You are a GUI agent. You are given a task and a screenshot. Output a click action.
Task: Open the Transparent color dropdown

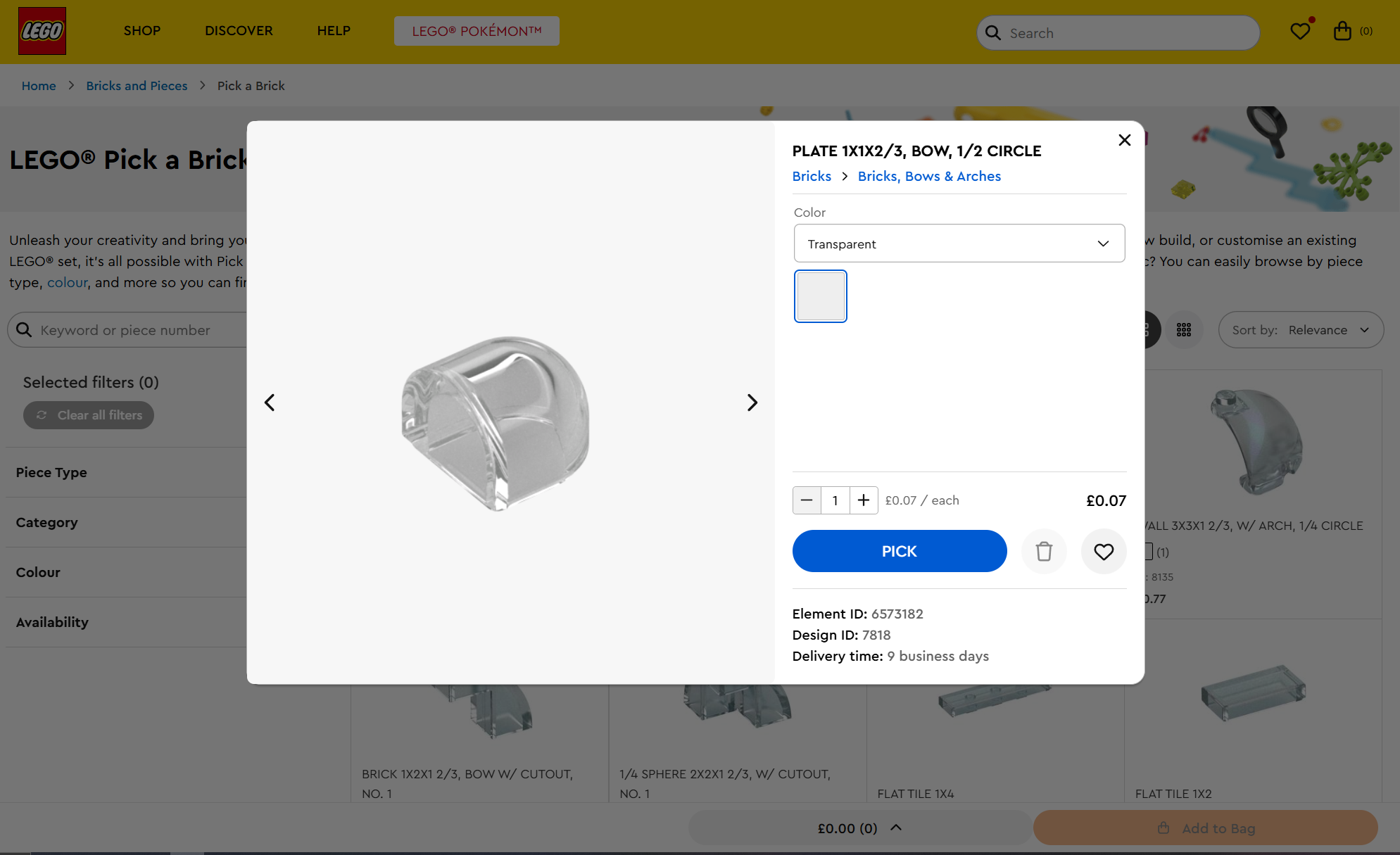coord(959,243)
